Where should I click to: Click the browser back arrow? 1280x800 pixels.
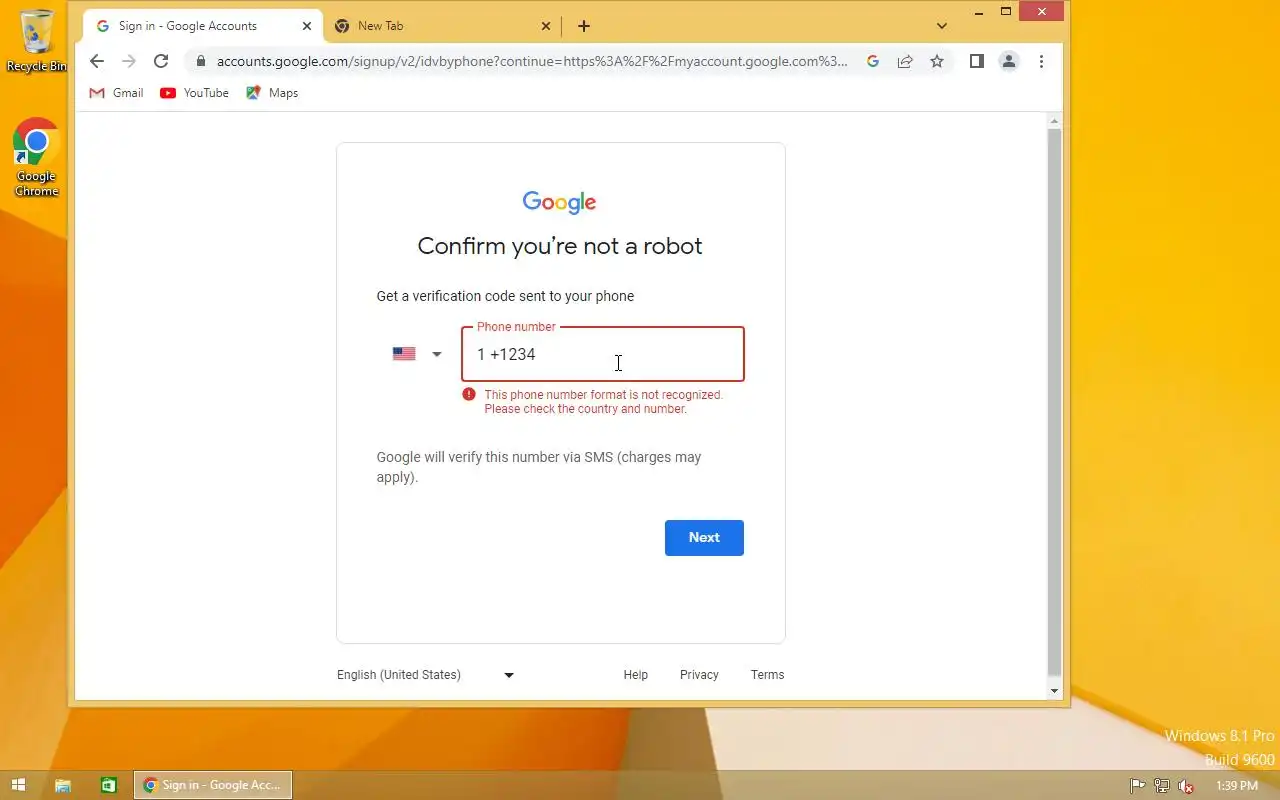(96, 61)
